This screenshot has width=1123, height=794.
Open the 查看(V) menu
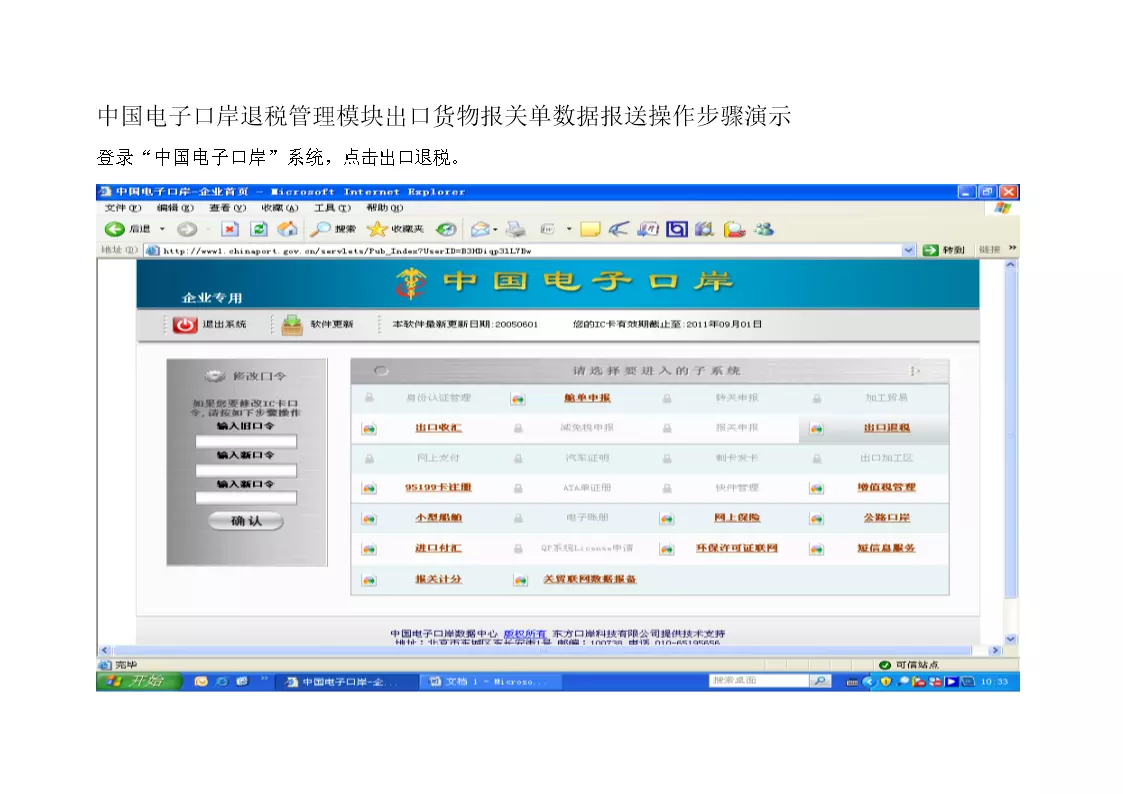pyautogui.click(x=228, y=208)
